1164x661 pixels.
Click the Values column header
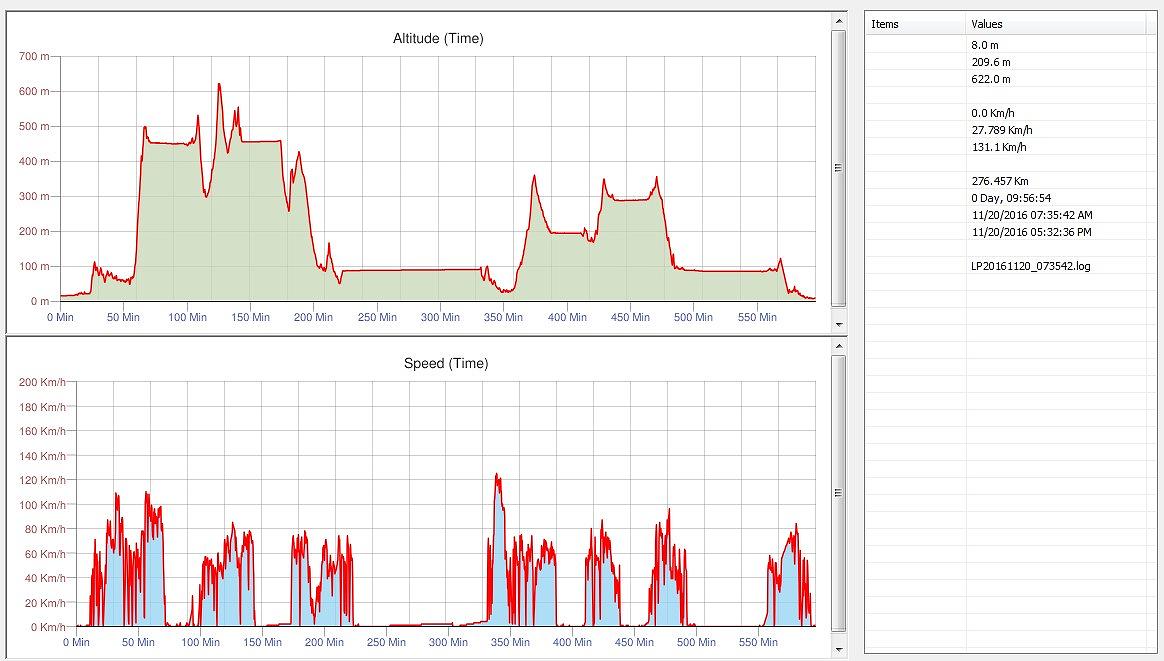[1056, 24]
